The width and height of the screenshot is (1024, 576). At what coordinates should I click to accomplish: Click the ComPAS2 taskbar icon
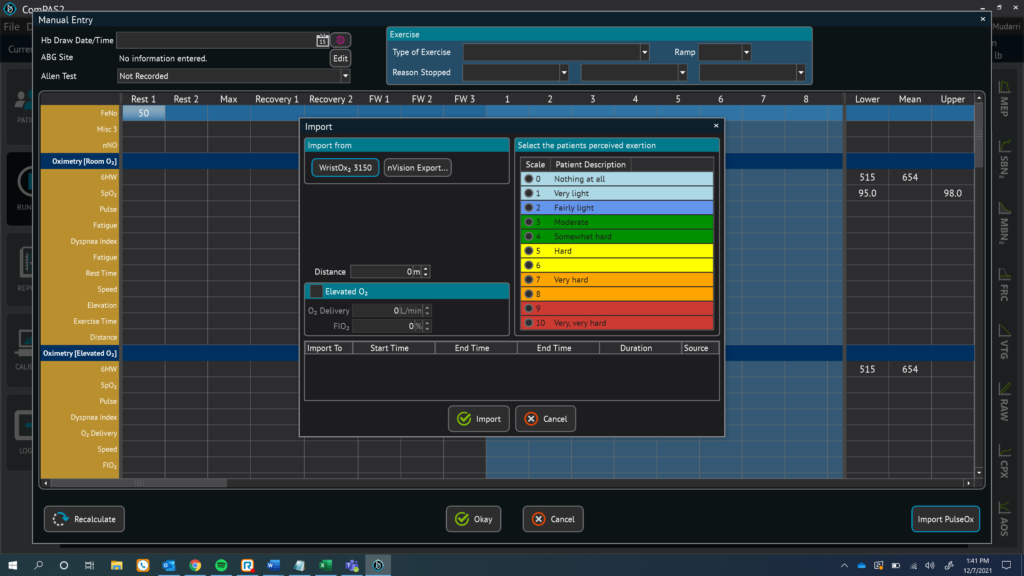pyautogui.click(x=378, y=565)
